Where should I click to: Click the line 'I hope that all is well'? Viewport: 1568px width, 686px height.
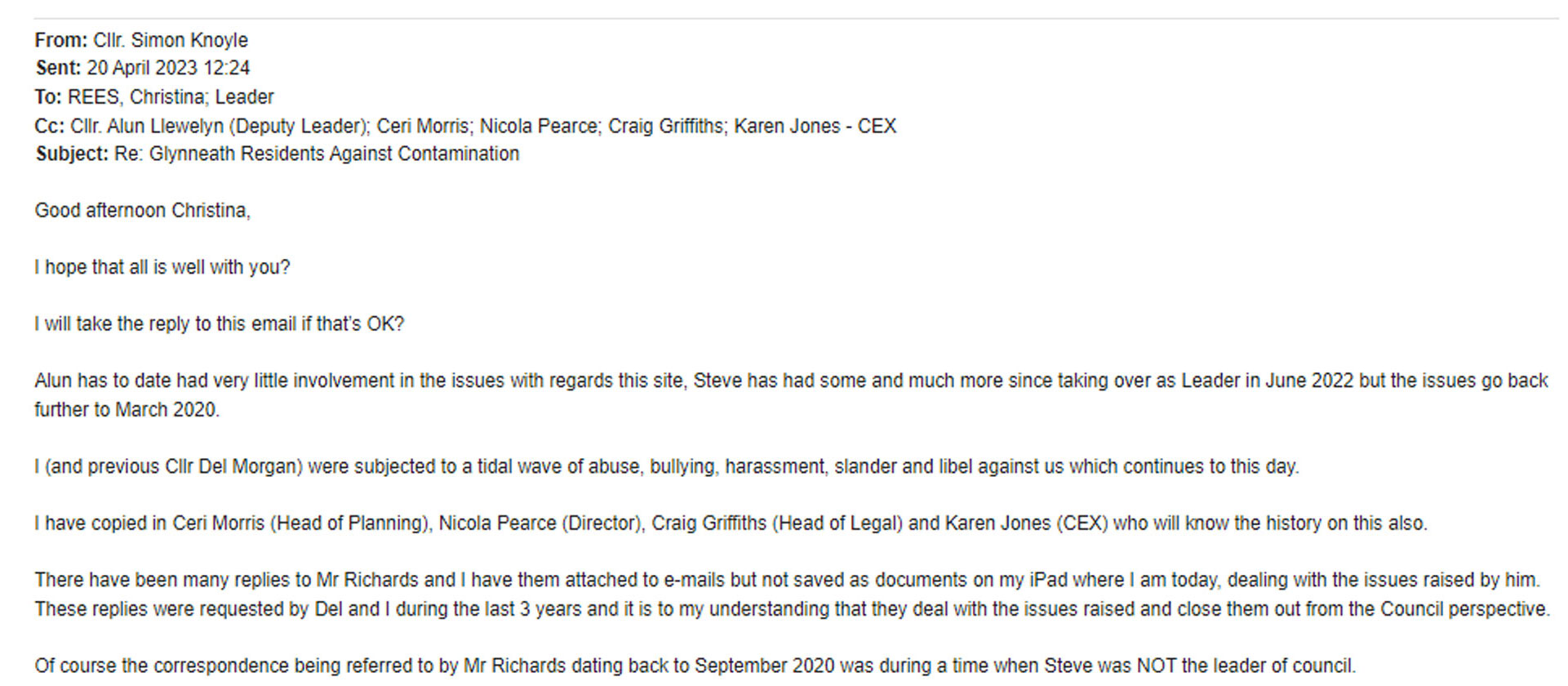(162, 268)
